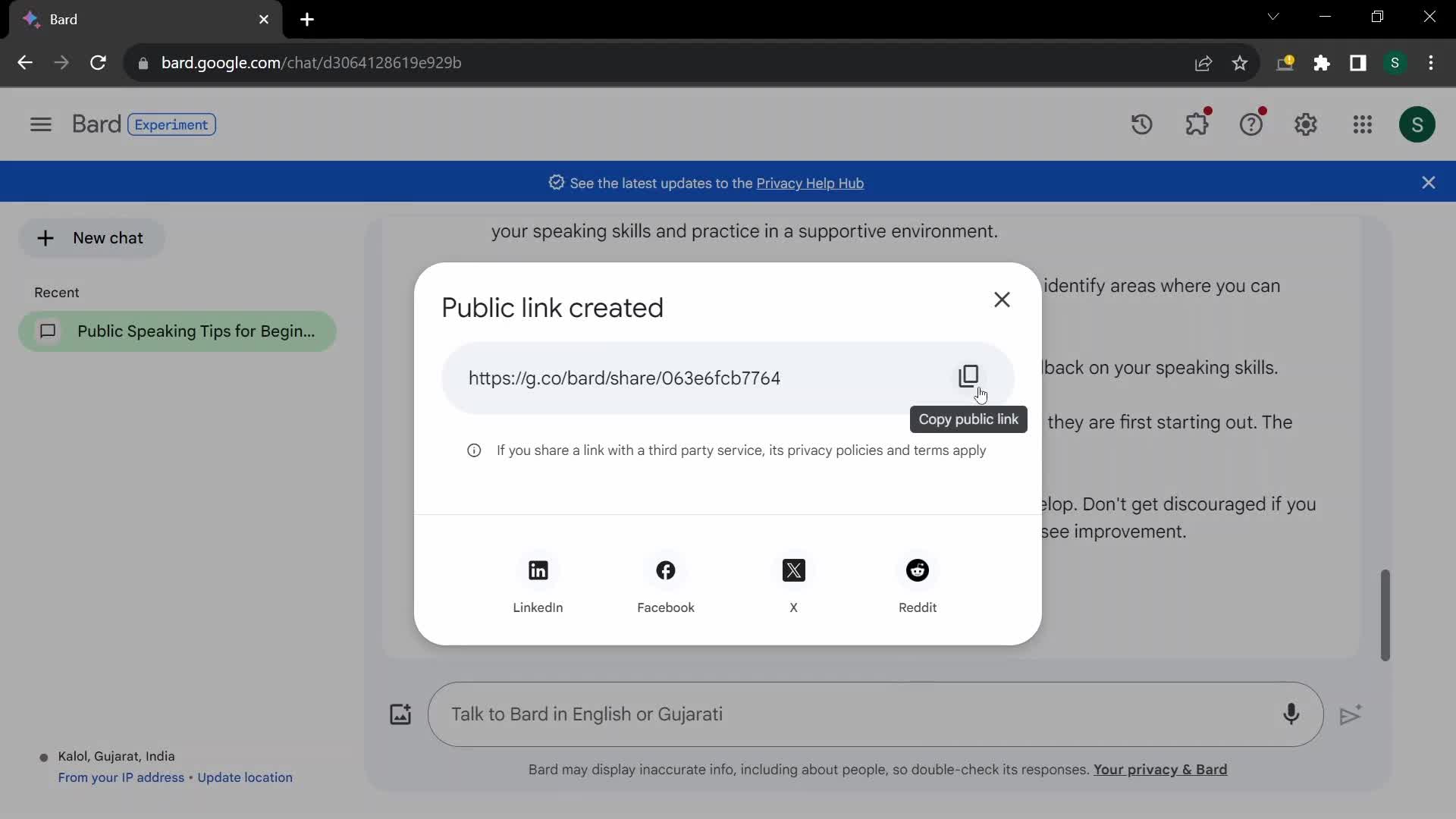Dismiss the Privacy Help Hub banner

click(x=1429, y=183)
